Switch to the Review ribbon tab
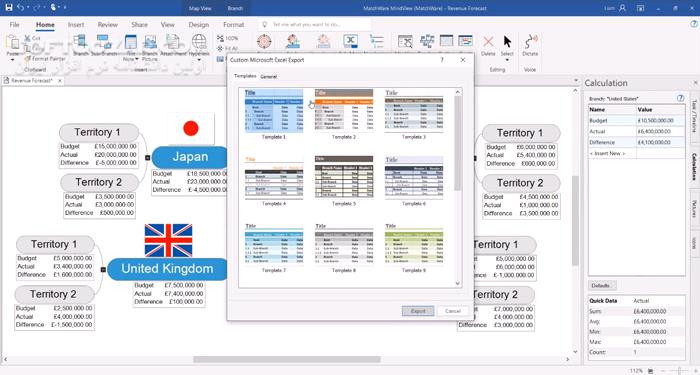 pyautogui.click(x=108, y=25)
